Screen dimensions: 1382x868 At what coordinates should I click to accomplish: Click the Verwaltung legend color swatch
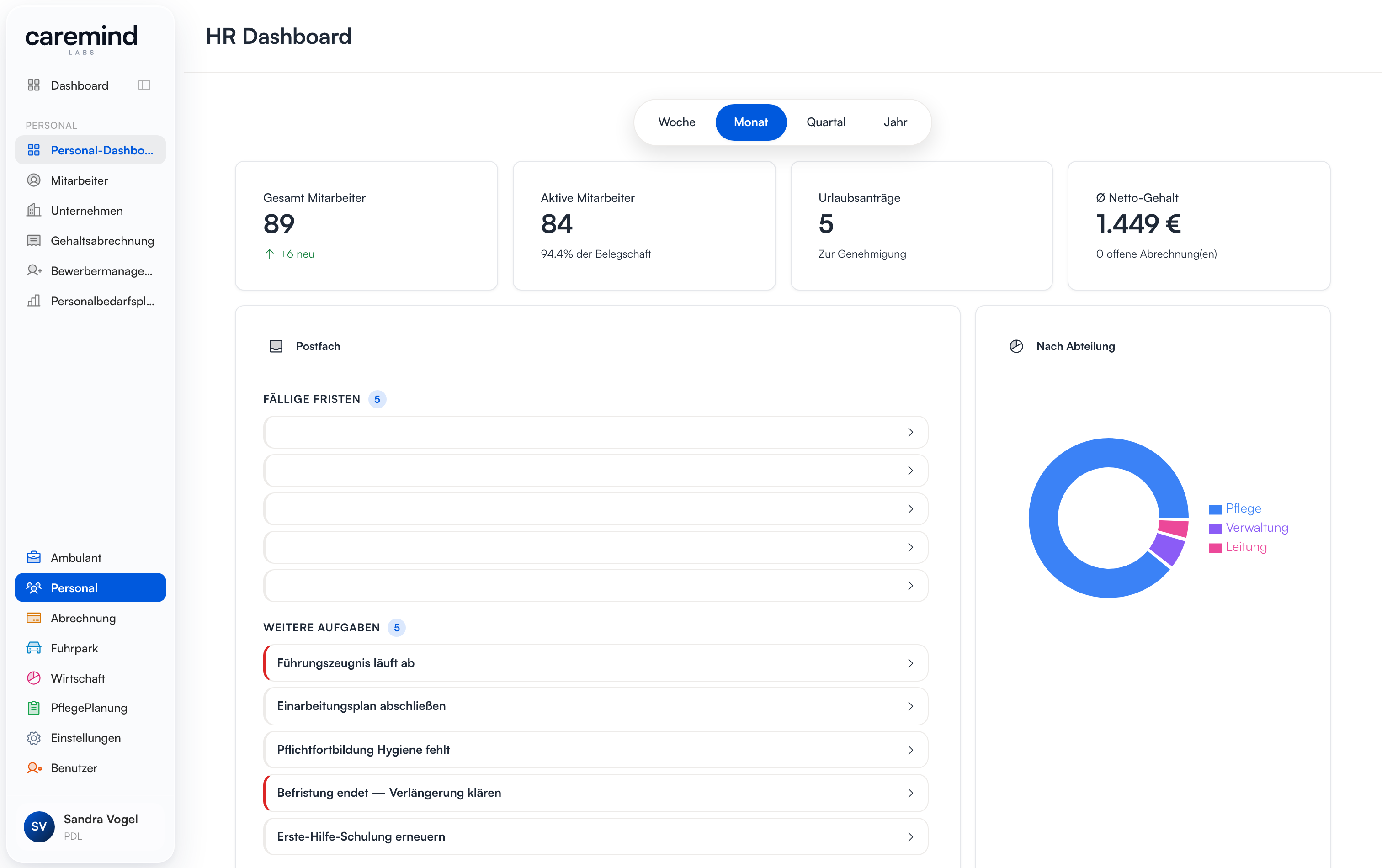click(x=1215, y=529)
